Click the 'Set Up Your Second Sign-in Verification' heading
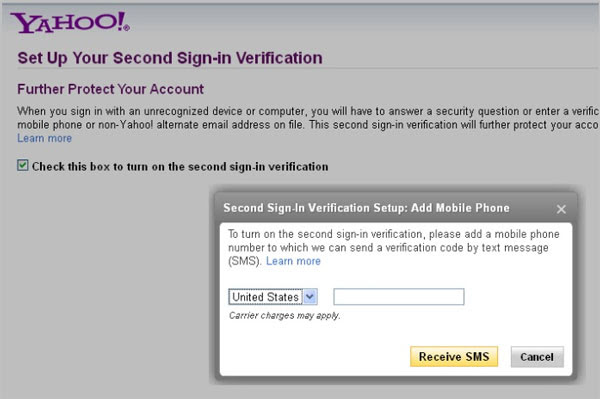 170,58
